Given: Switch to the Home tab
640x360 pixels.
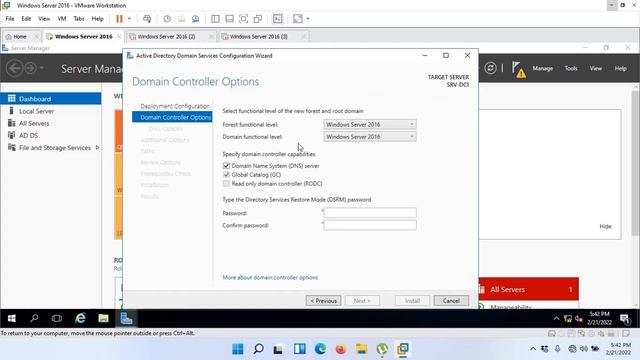Looking at the screenshot, I should [x=20, y=36].
